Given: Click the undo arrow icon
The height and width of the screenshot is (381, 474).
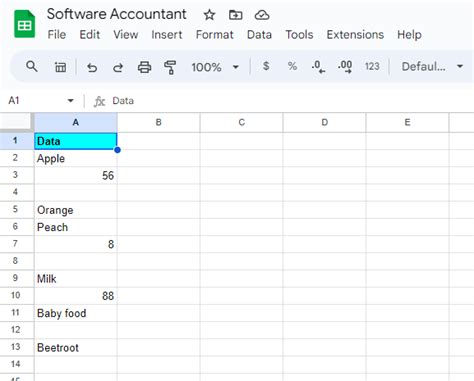Looking at the screenshot, I should tap(92, 67).
